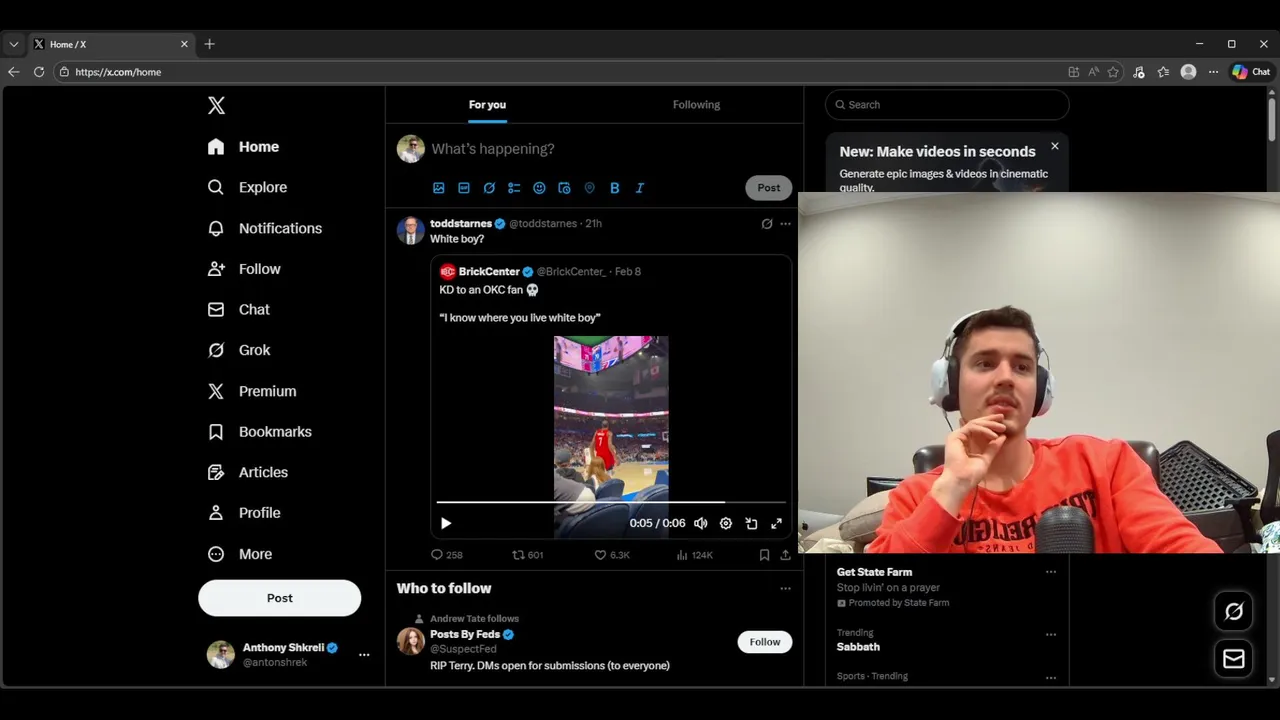Image resolution: width=1280 pixels, height=720 pixels.
Task: Mute the video volume
Action: [x=701, y=523]
